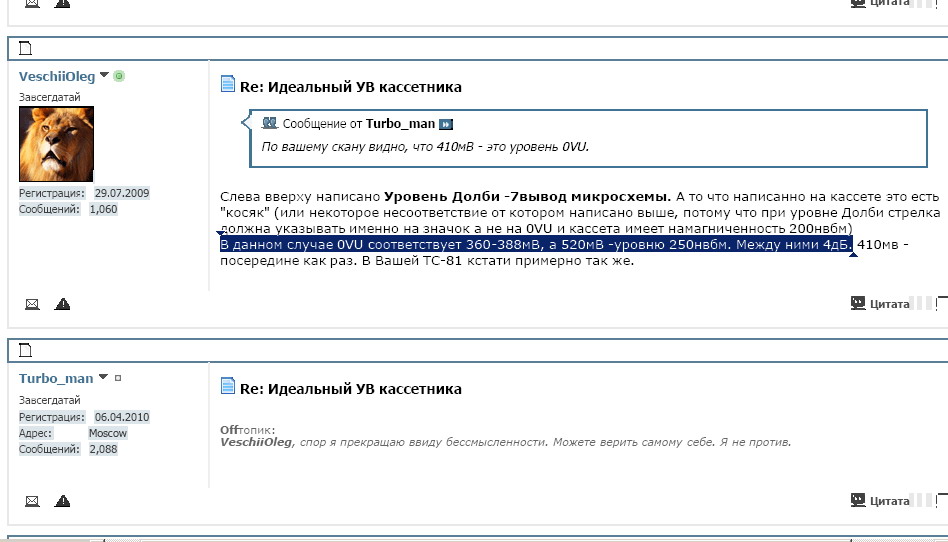This screenshot has height=542, width=948.
Task: Open the Turbo_man username link in sidebar
Action: tap(56, 378)
